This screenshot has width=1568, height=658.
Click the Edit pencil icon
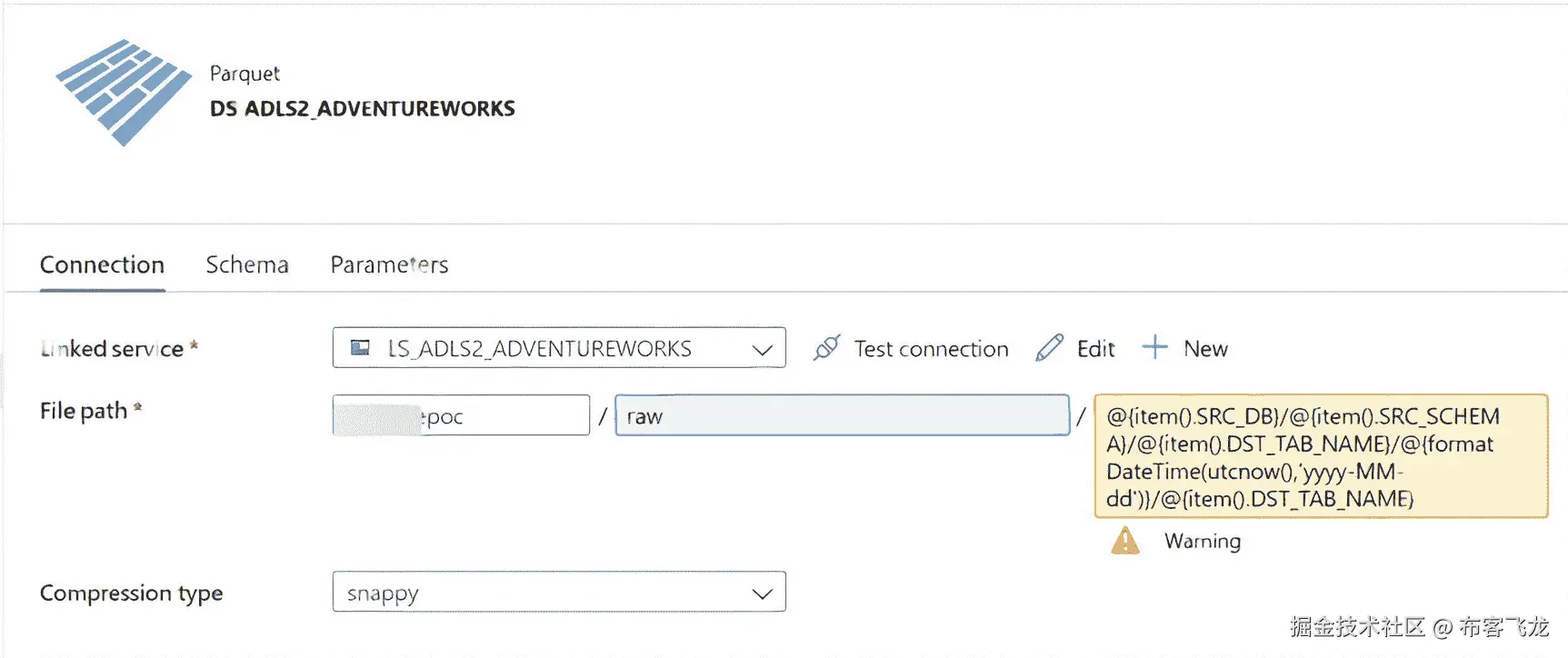(1049, 347)
